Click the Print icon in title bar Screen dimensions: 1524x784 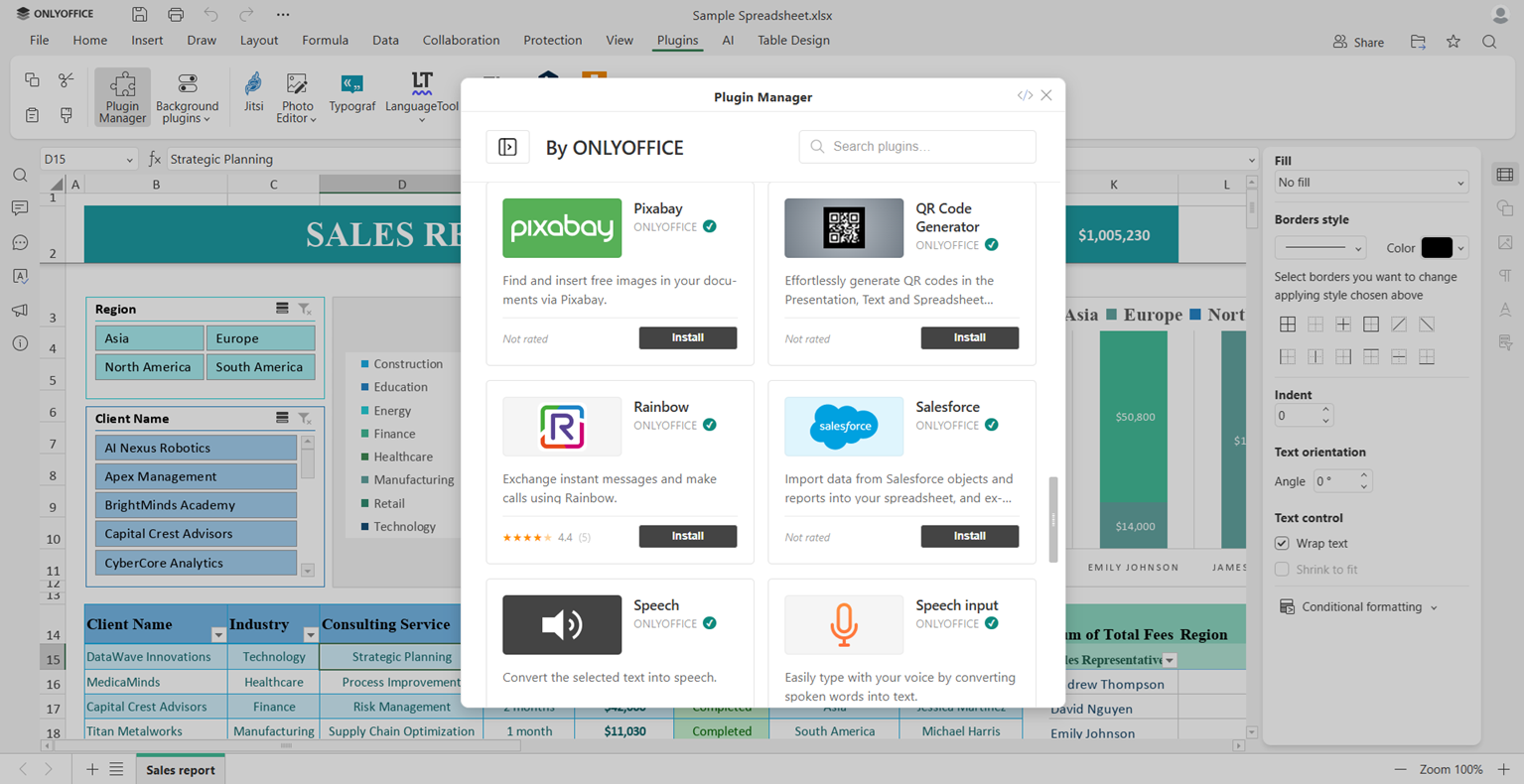click(176, 15)
